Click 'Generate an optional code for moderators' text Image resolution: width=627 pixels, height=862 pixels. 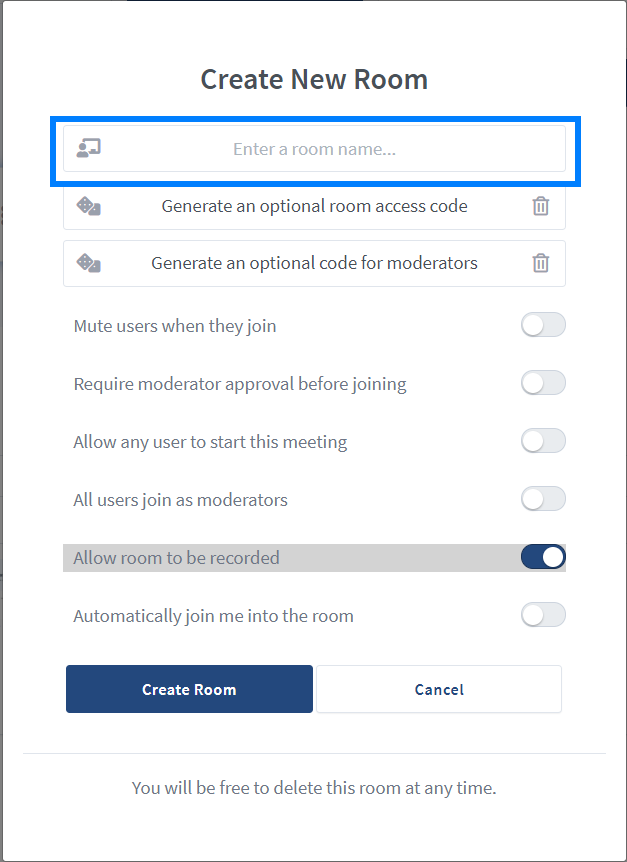pyautogui.click(x=314, y=264)
